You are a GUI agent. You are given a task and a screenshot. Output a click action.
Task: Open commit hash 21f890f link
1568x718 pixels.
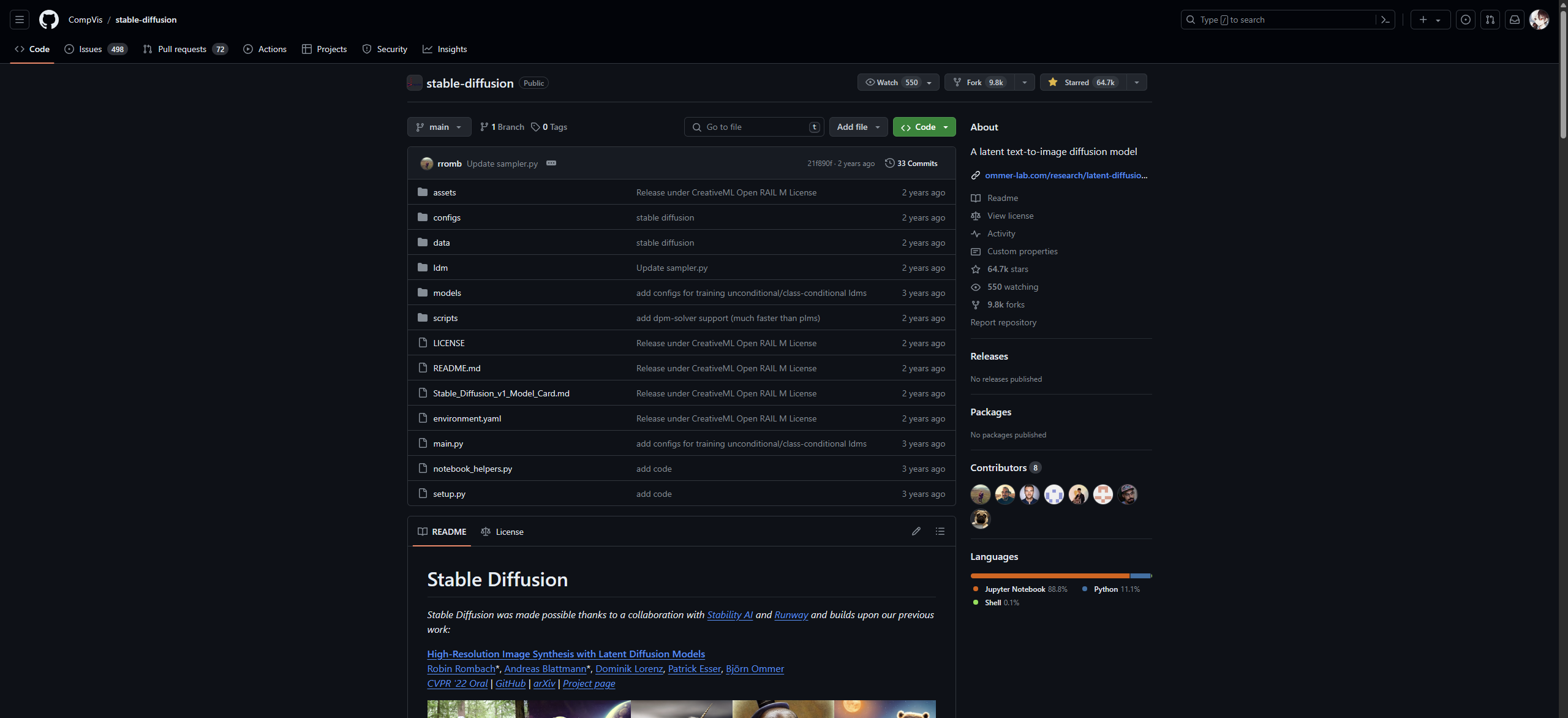coord(820,164)
